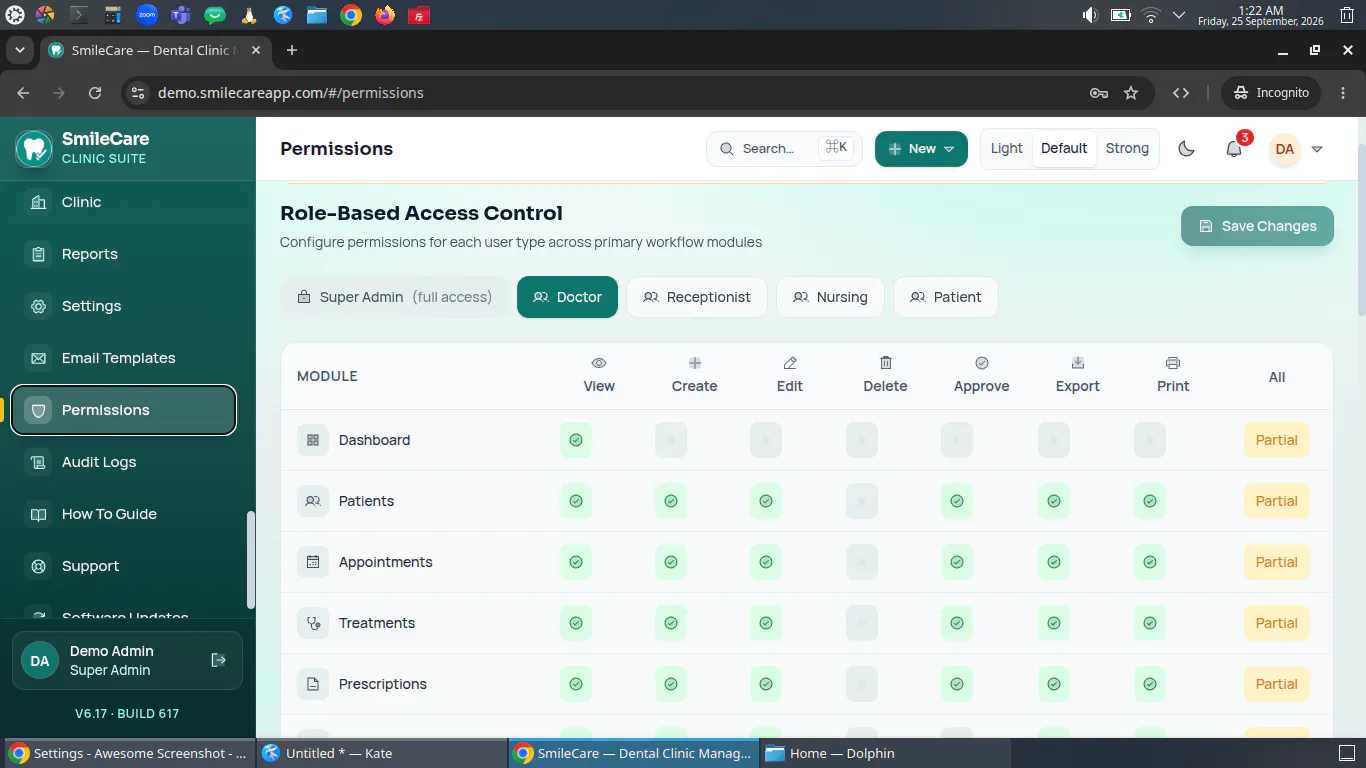The height and width of the screenshot is (768, 1366).
Task: Click the Email Templates envelope icon
Action: 38,358
